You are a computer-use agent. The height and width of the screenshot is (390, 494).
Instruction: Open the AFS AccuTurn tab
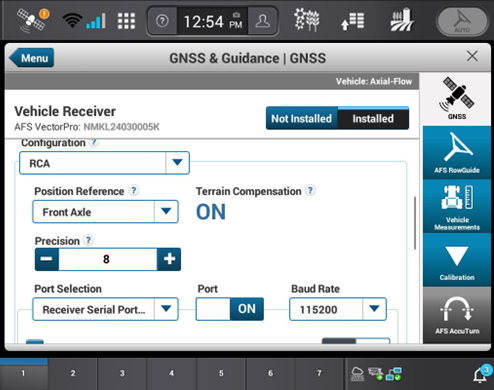[457, 315]
